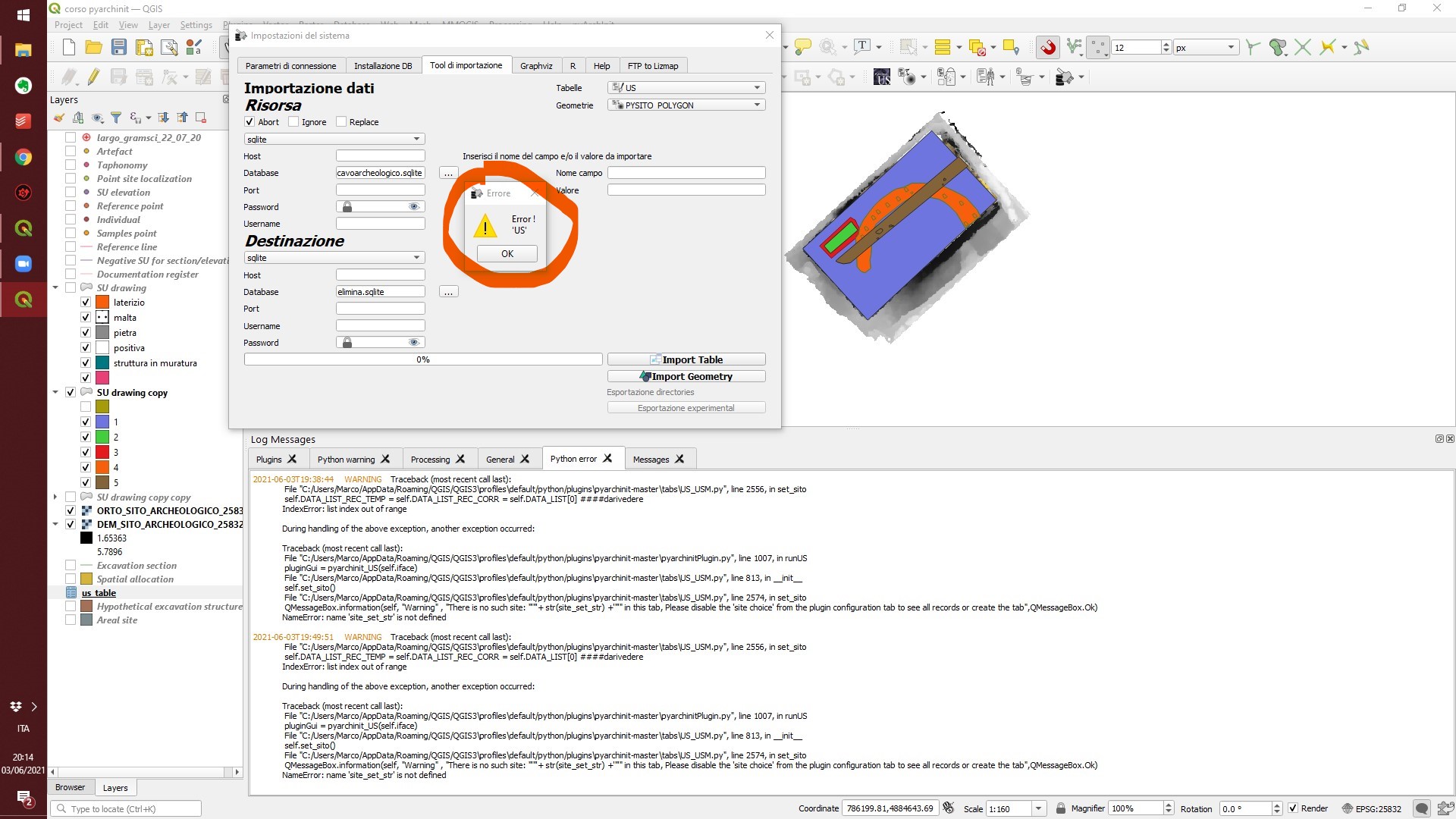Enable the Ignore checkbox in Risorsa section
1456x819 pixels.
point(292,121)
